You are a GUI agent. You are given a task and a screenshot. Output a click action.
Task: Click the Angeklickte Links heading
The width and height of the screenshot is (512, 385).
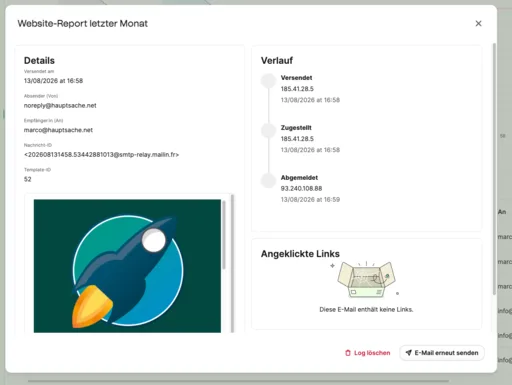300,254
